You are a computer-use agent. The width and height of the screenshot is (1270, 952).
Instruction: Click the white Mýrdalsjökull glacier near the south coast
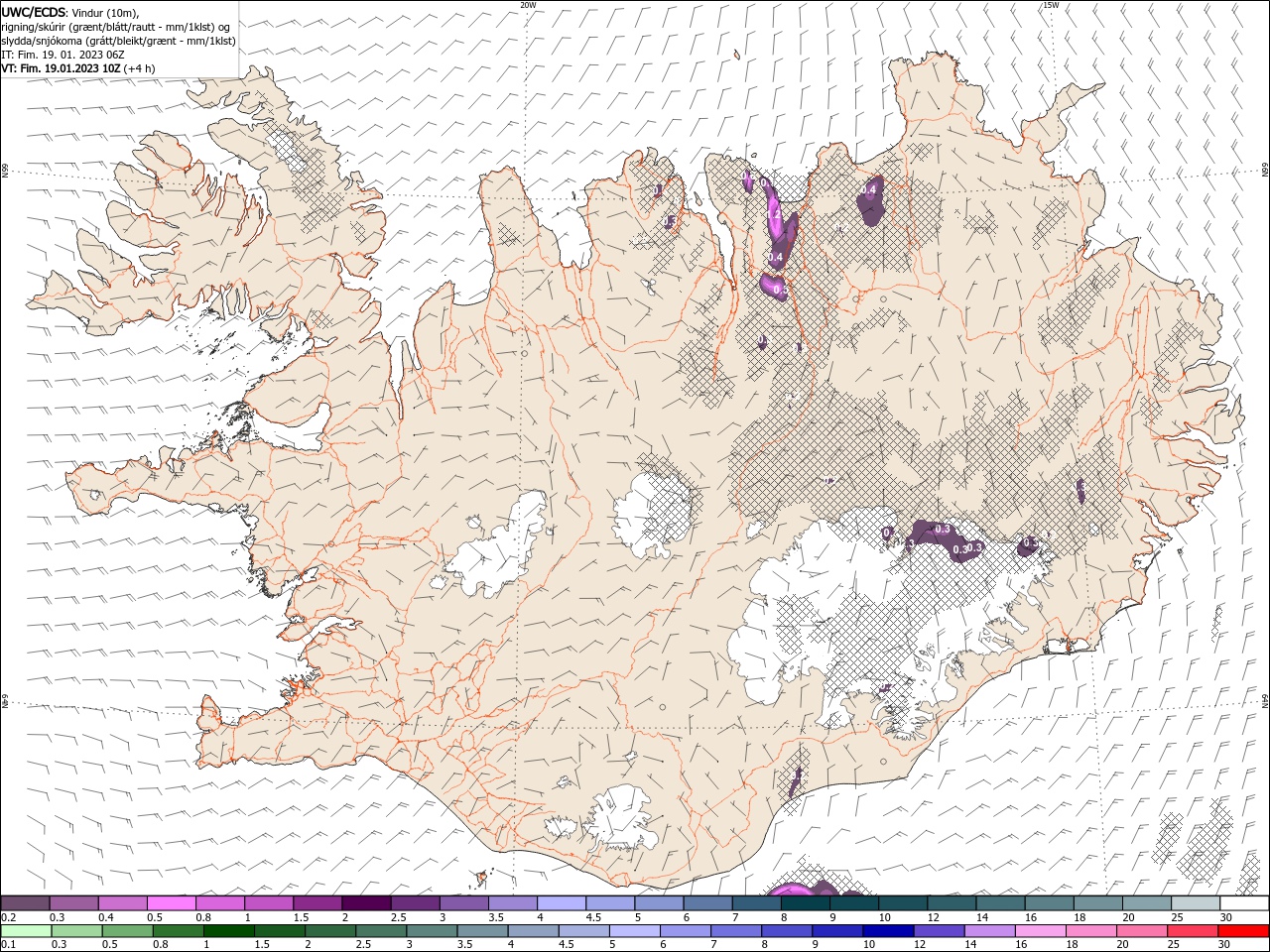[618, 821]
